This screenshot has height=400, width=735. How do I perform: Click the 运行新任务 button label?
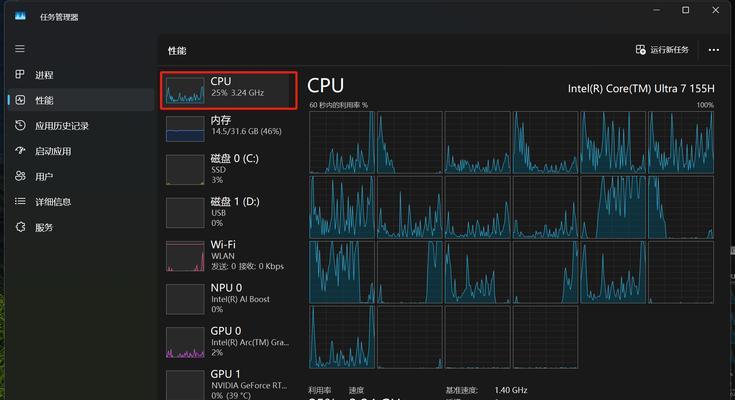669,50
